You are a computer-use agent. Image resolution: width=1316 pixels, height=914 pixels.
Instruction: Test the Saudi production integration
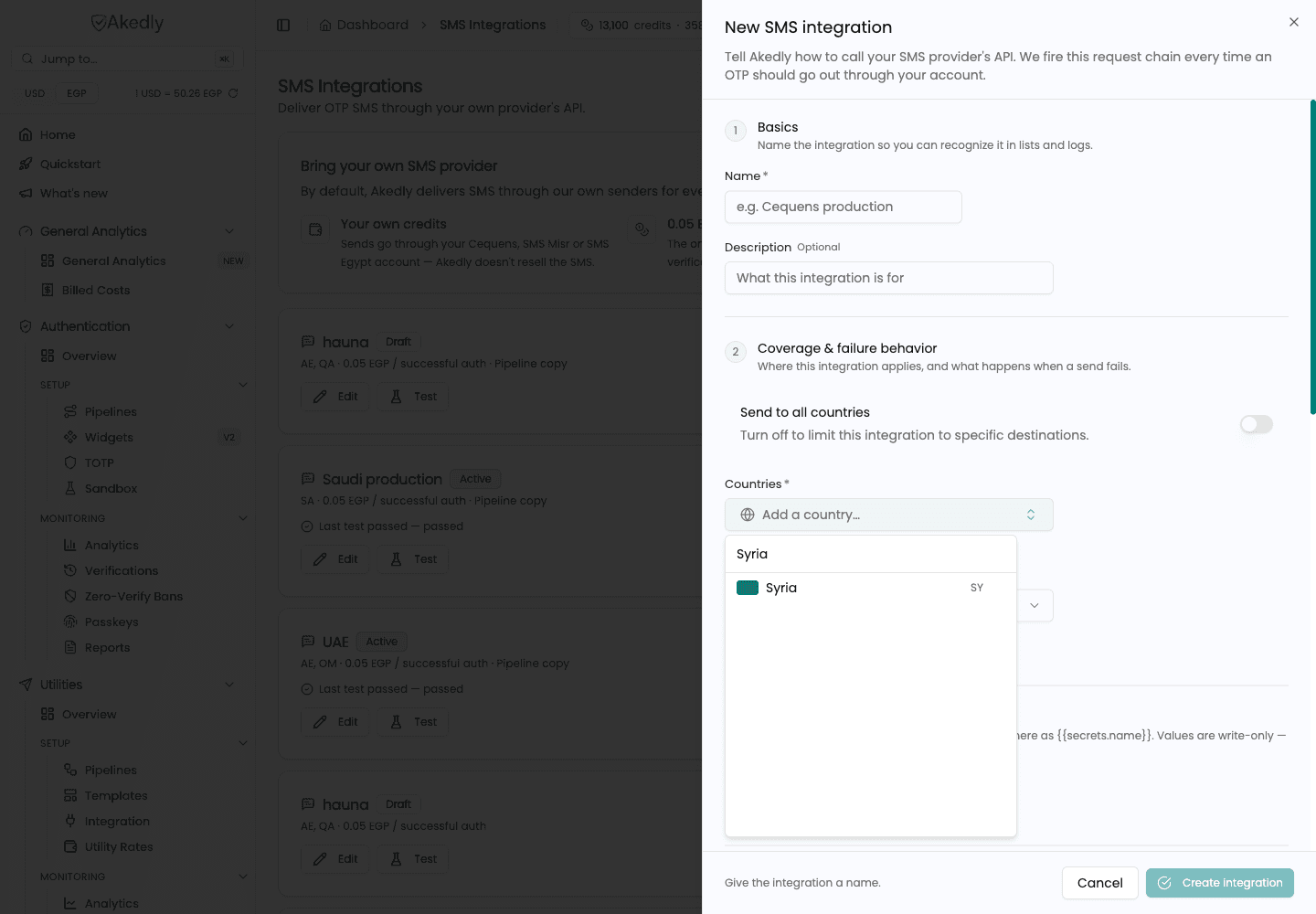[x=413, y=559]
